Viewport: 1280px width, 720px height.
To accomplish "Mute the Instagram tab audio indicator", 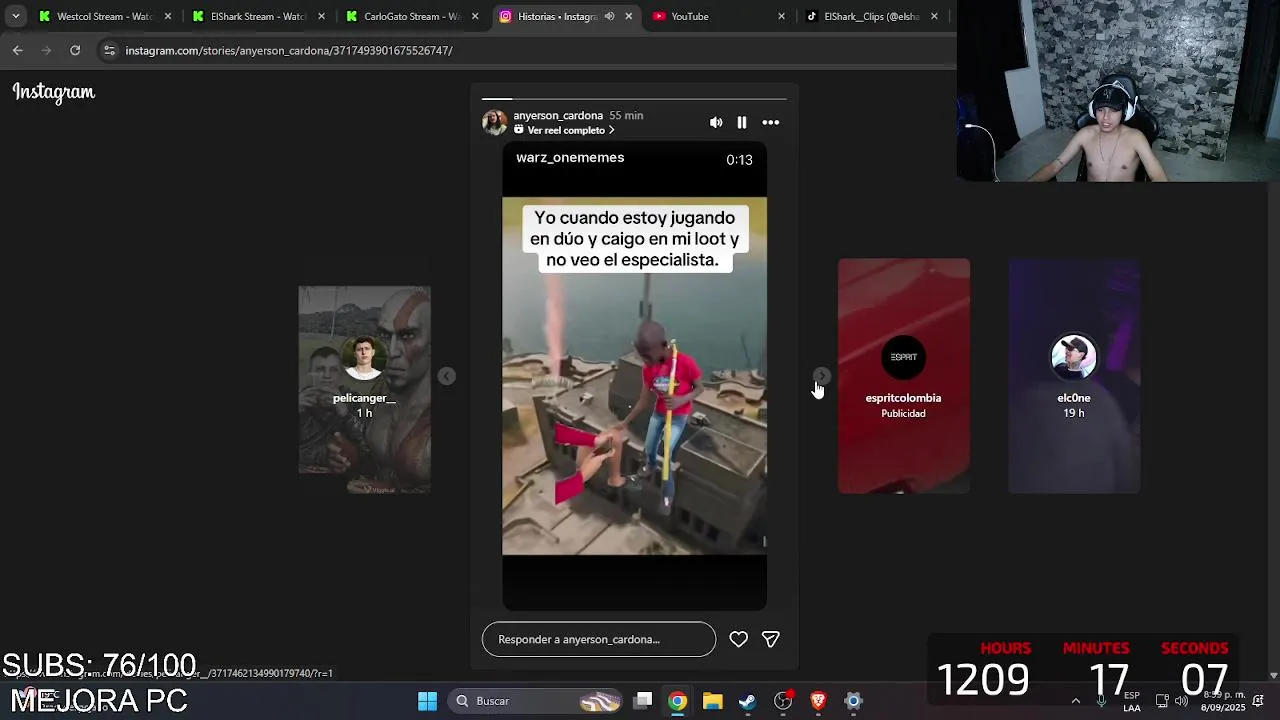I will point(609,16).
